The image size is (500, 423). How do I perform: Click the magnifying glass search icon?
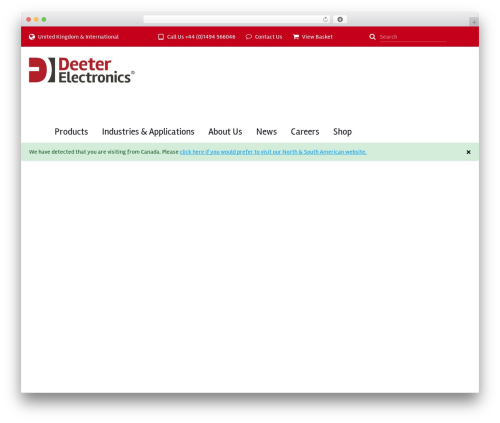[372, 37]
